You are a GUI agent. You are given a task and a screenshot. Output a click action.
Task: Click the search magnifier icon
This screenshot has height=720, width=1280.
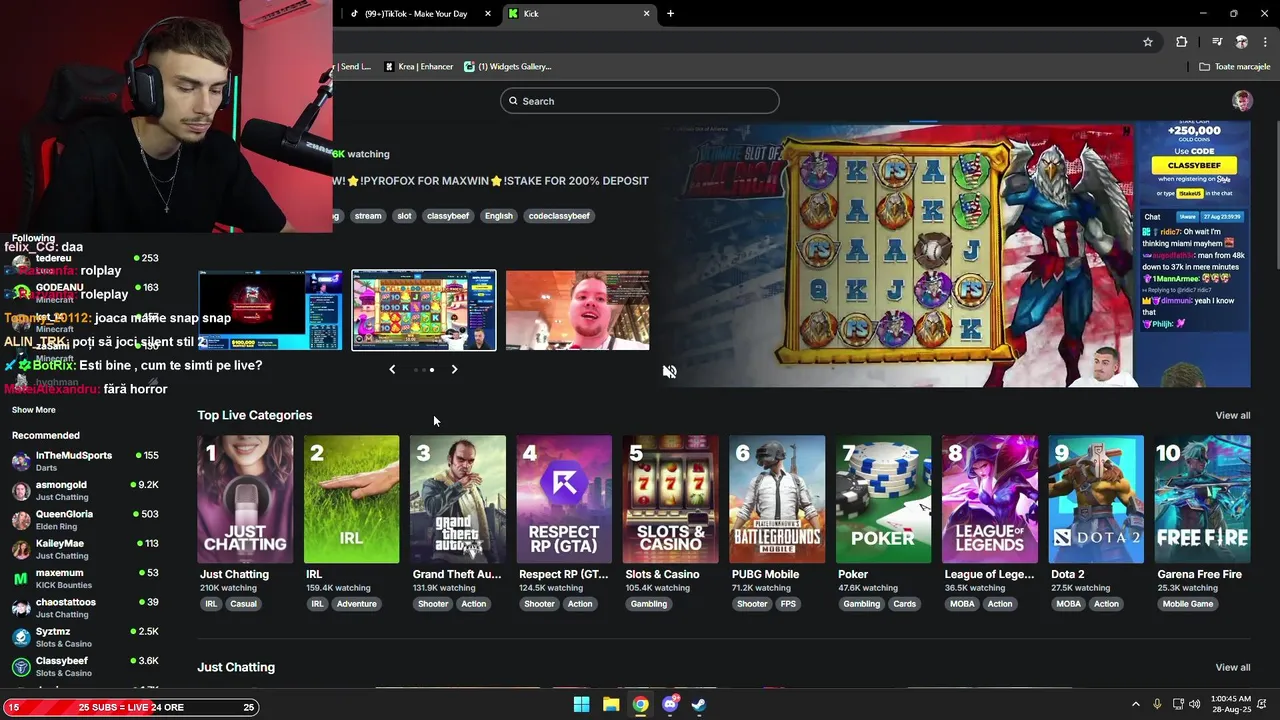pos(513,101)
